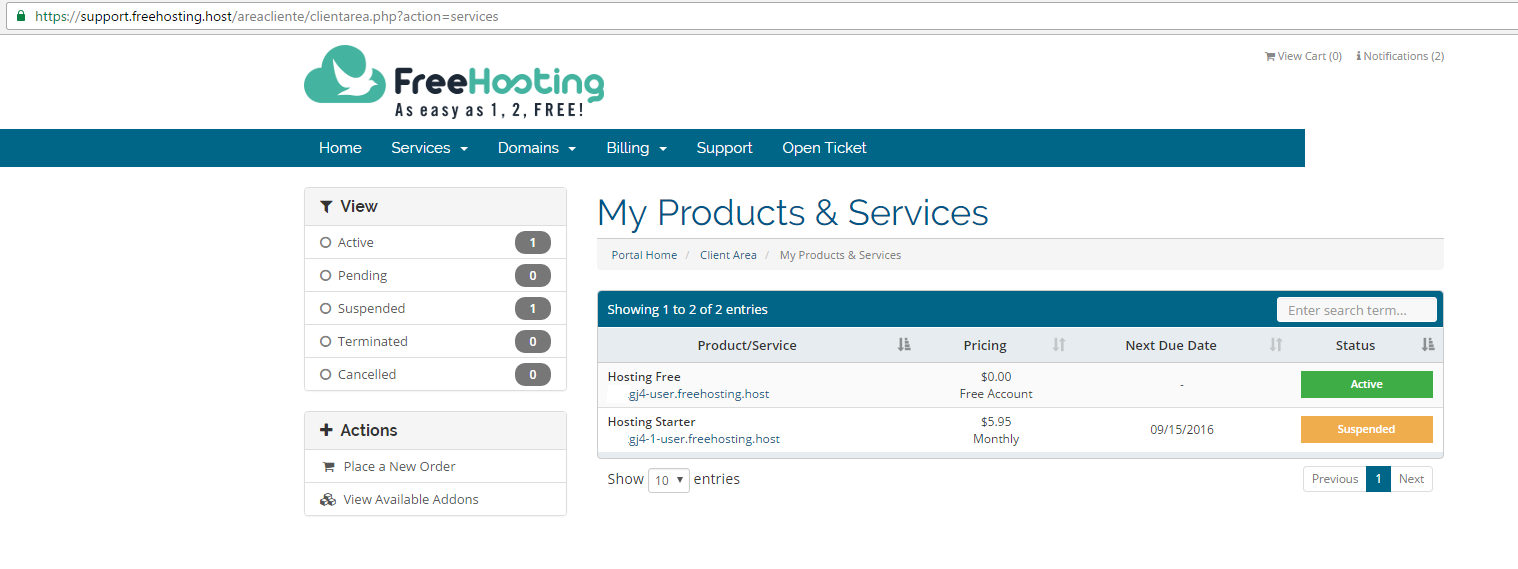Open the Support page
Viewport: 1518px width, 569px height.
724,148
